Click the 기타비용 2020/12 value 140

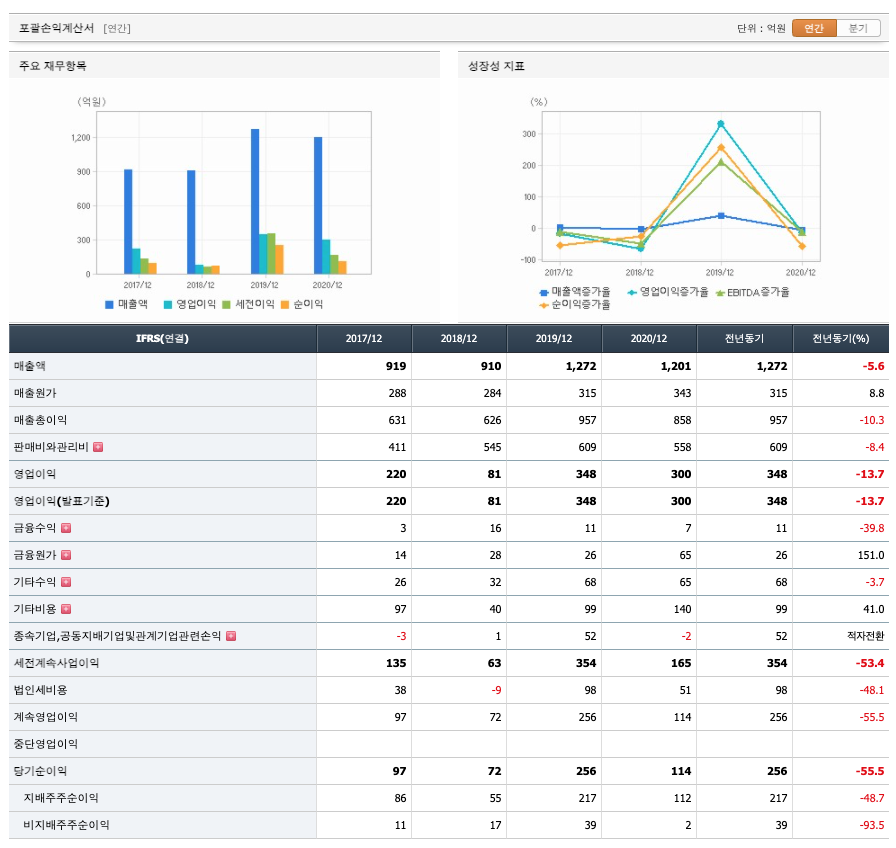click(682, 609)
